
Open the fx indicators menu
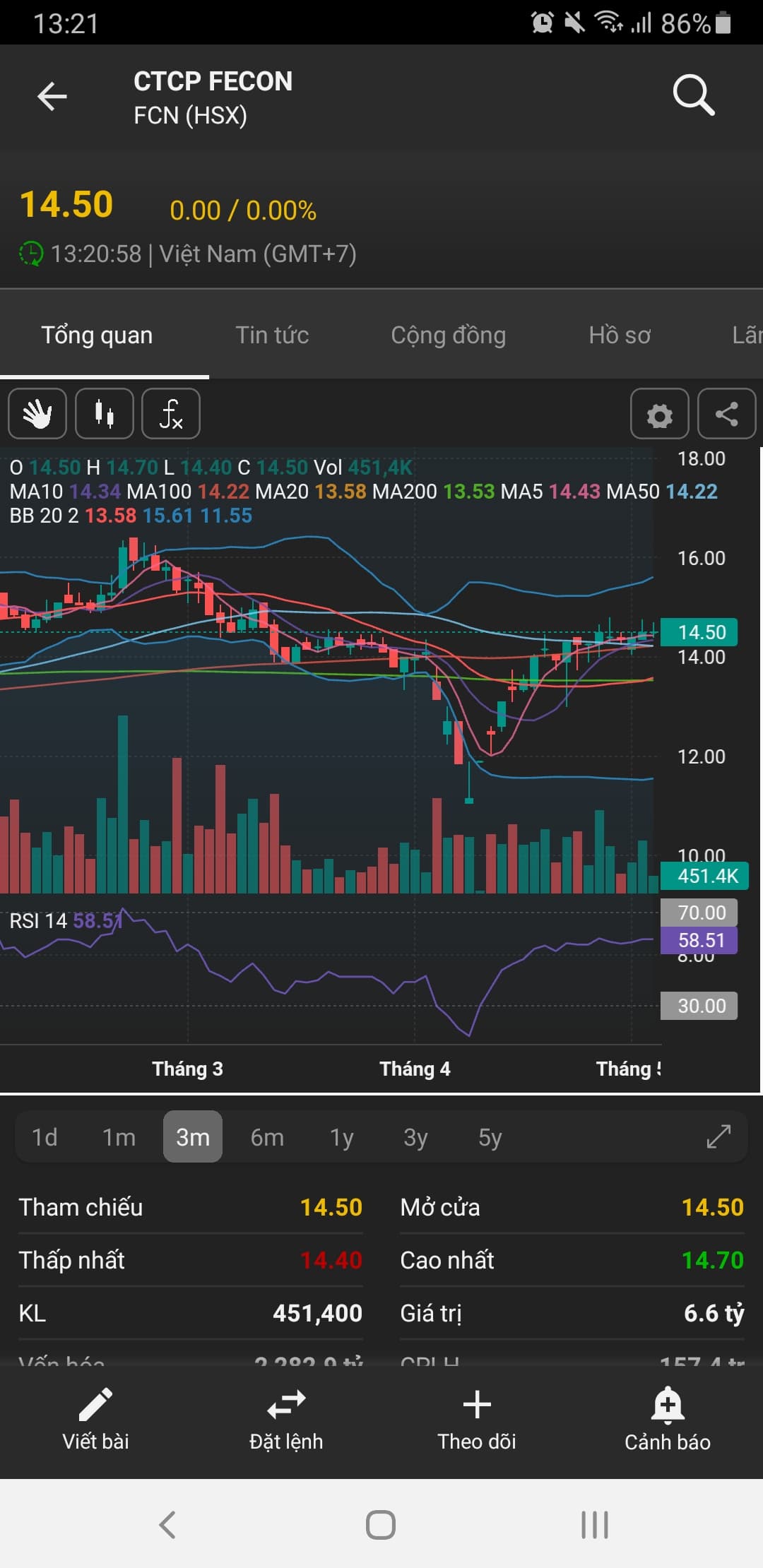point(171,414)
